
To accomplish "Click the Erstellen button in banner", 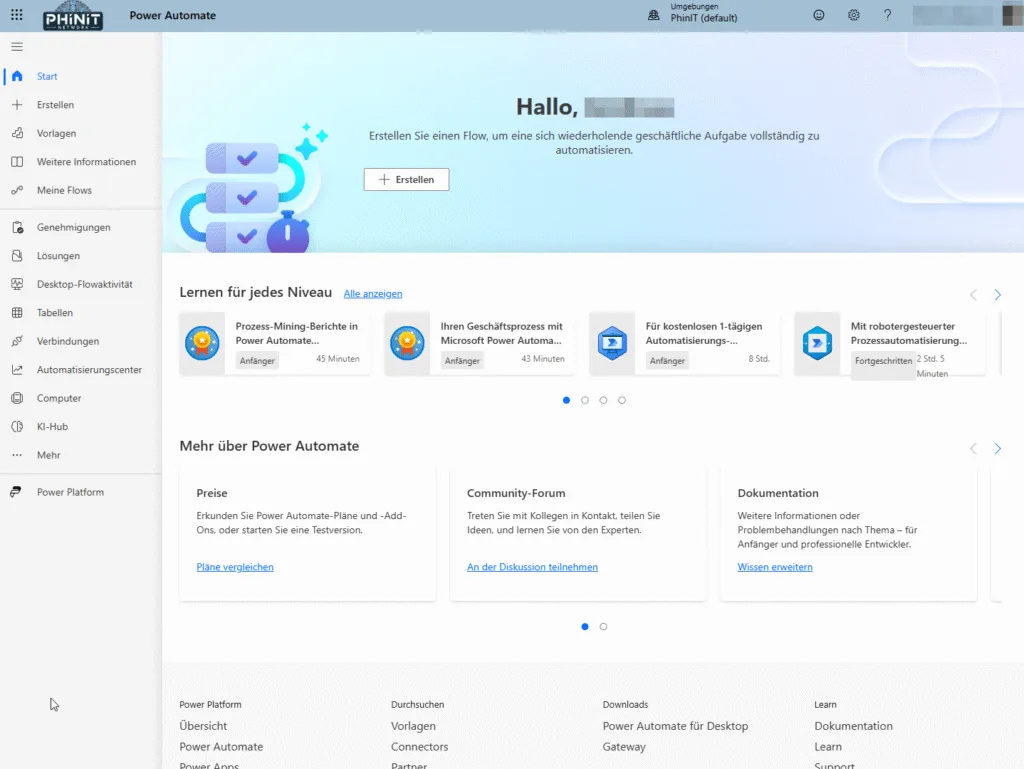I will (x=406, y=179).
